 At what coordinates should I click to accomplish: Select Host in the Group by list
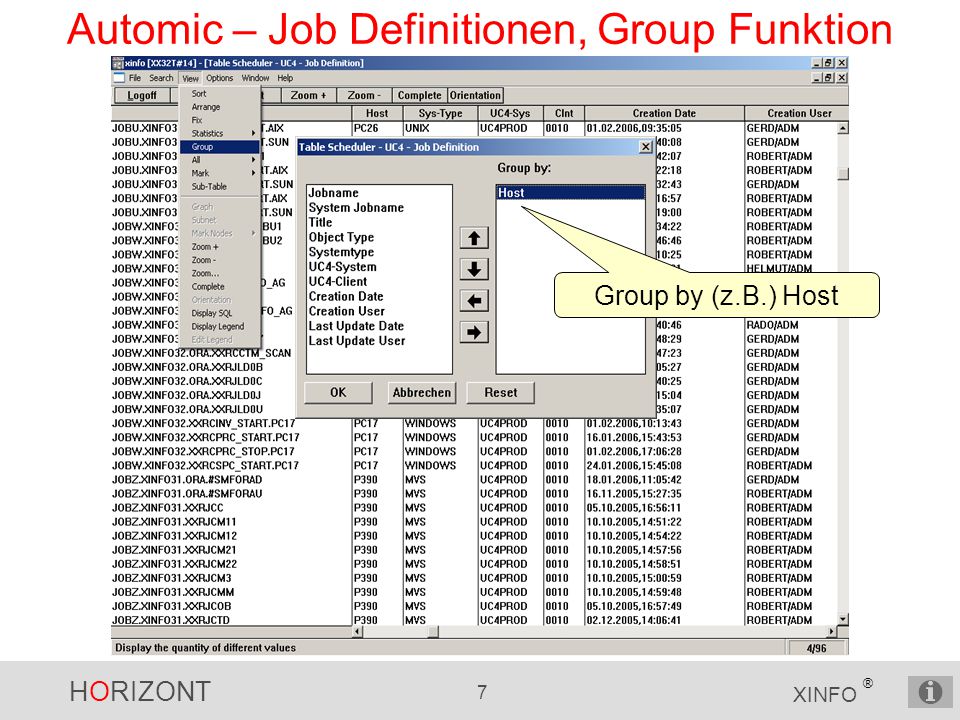pyautogui.click(x=571, y=193)
